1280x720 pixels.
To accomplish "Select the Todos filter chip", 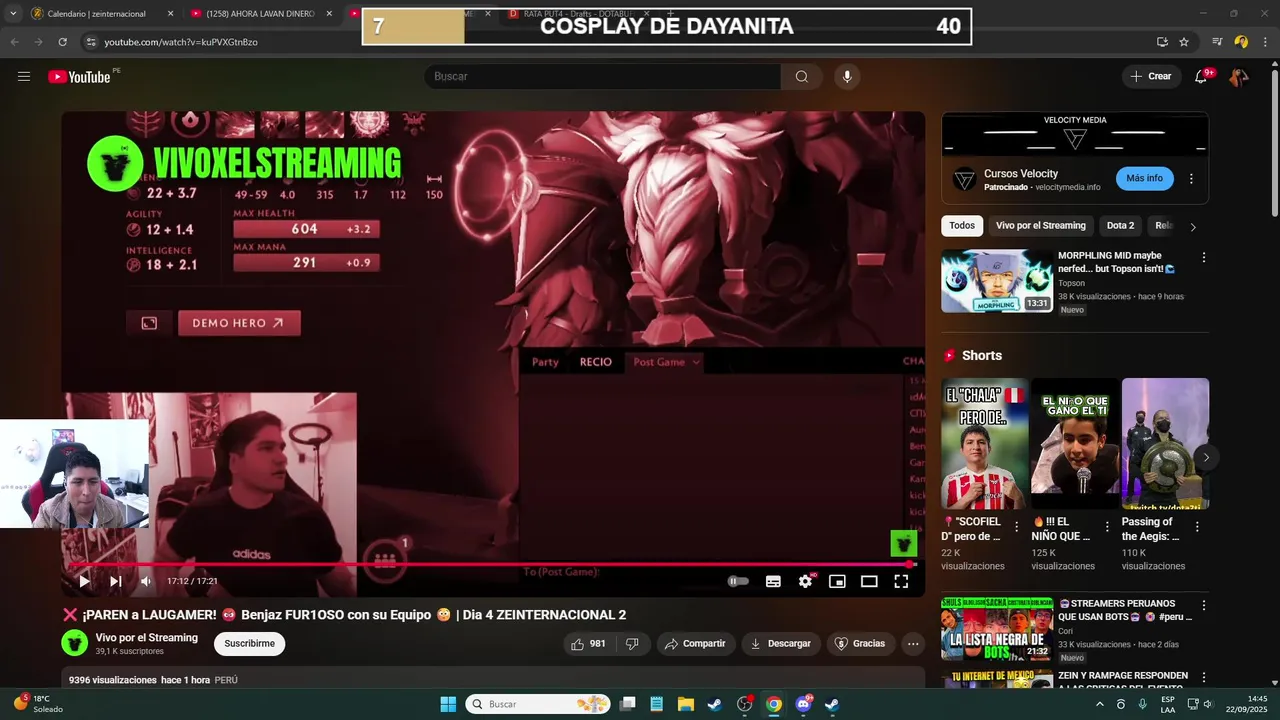I will point(962,226).
